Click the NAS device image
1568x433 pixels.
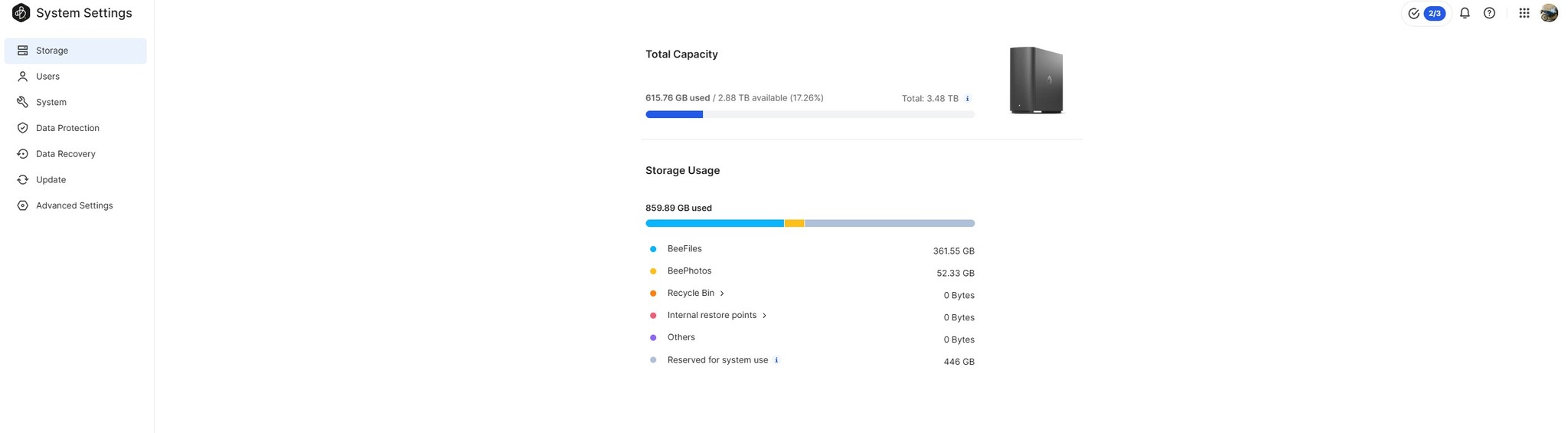[x=1036, y=80]
